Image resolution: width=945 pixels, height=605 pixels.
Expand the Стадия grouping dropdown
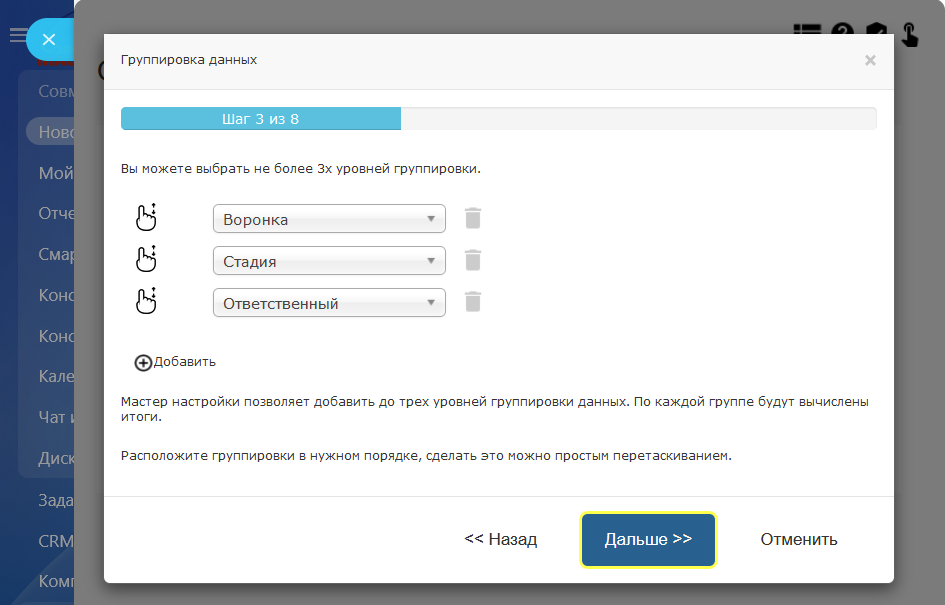coord(329,261)
